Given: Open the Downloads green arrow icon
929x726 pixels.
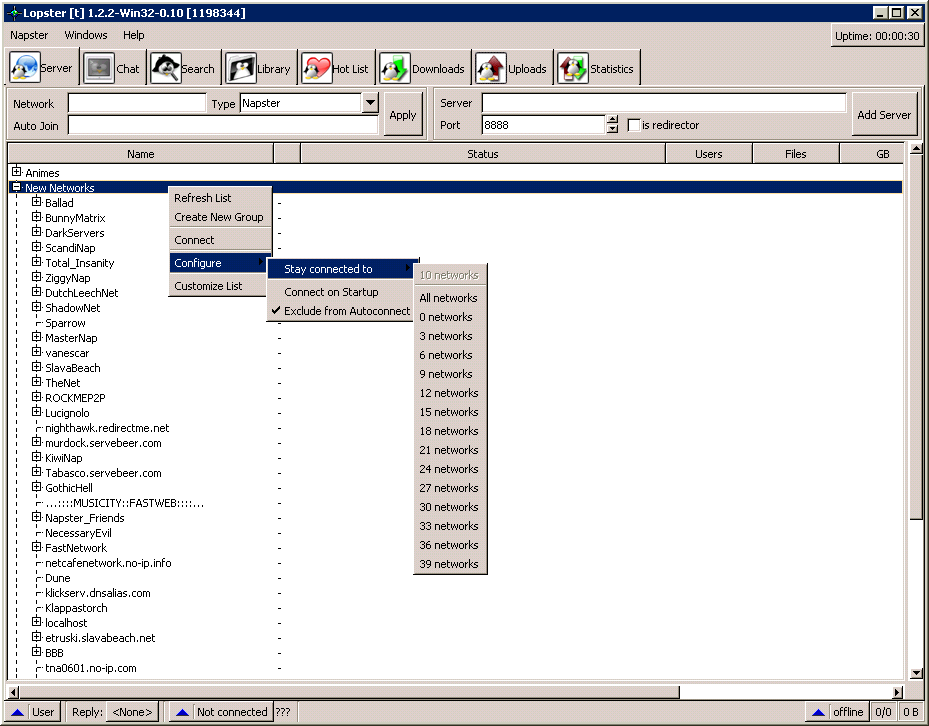Looking at the screenshot, I should coord(395,68).
